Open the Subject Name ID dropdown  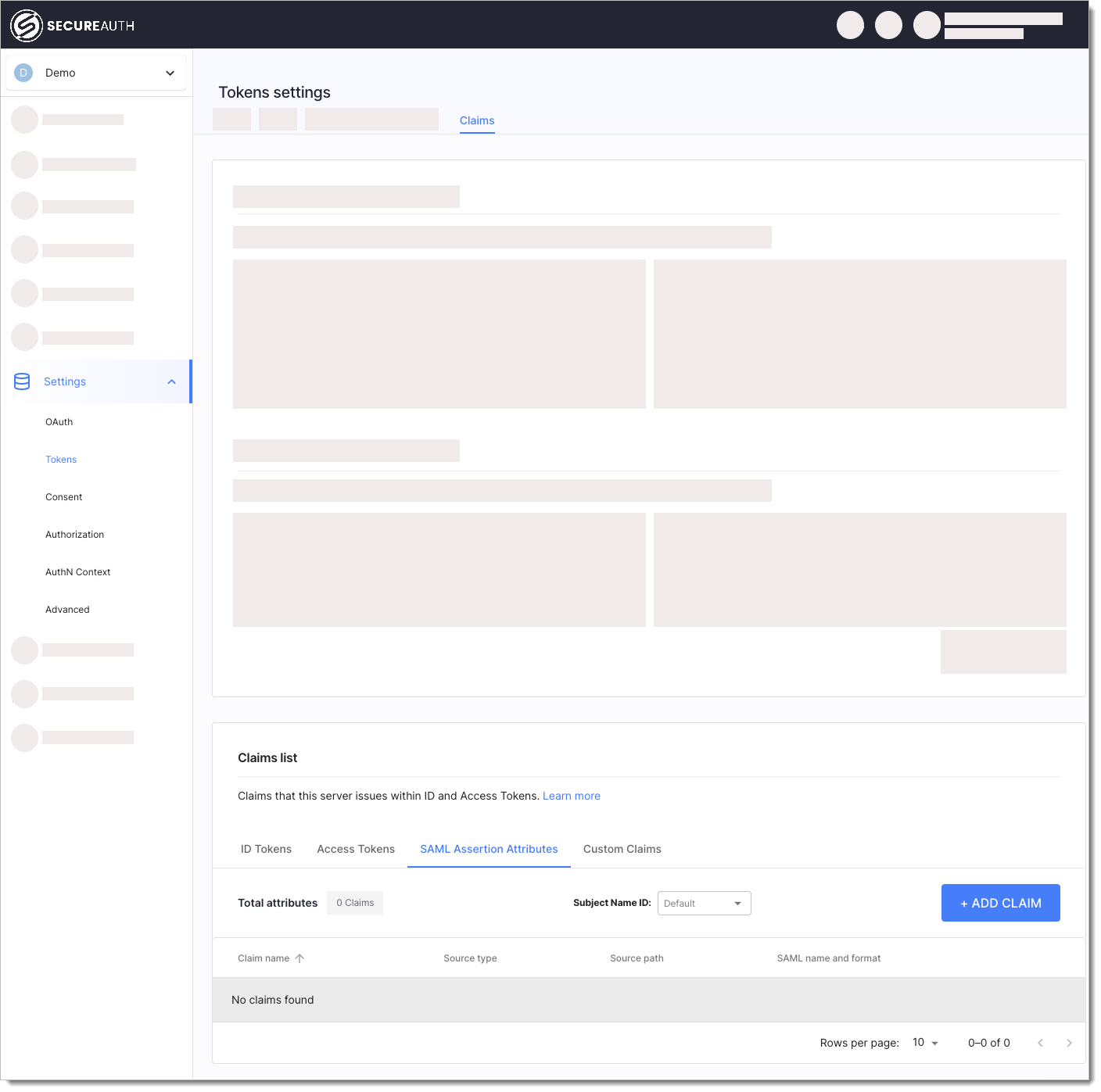(x=705, y=903)
